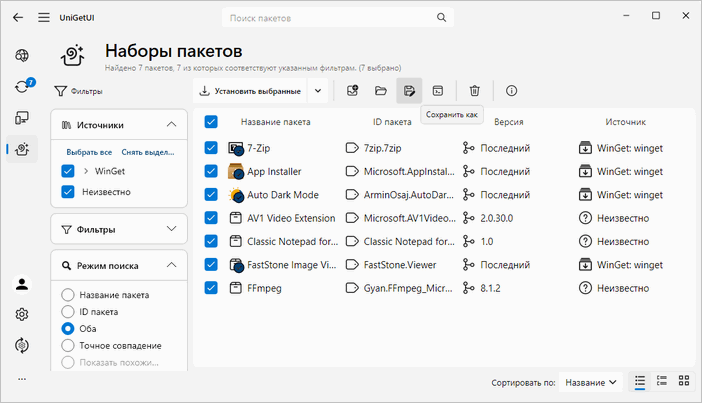The width and height of the screenshot is (702, 403).
Task: Uncheck the App Installer checkbox
Action: click(211, 171)
